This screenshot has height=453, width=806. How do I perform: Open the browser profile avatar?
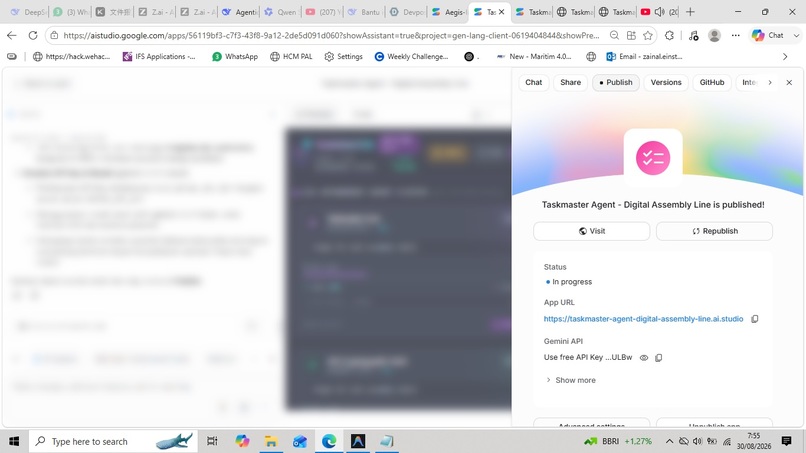pos(715,35)
